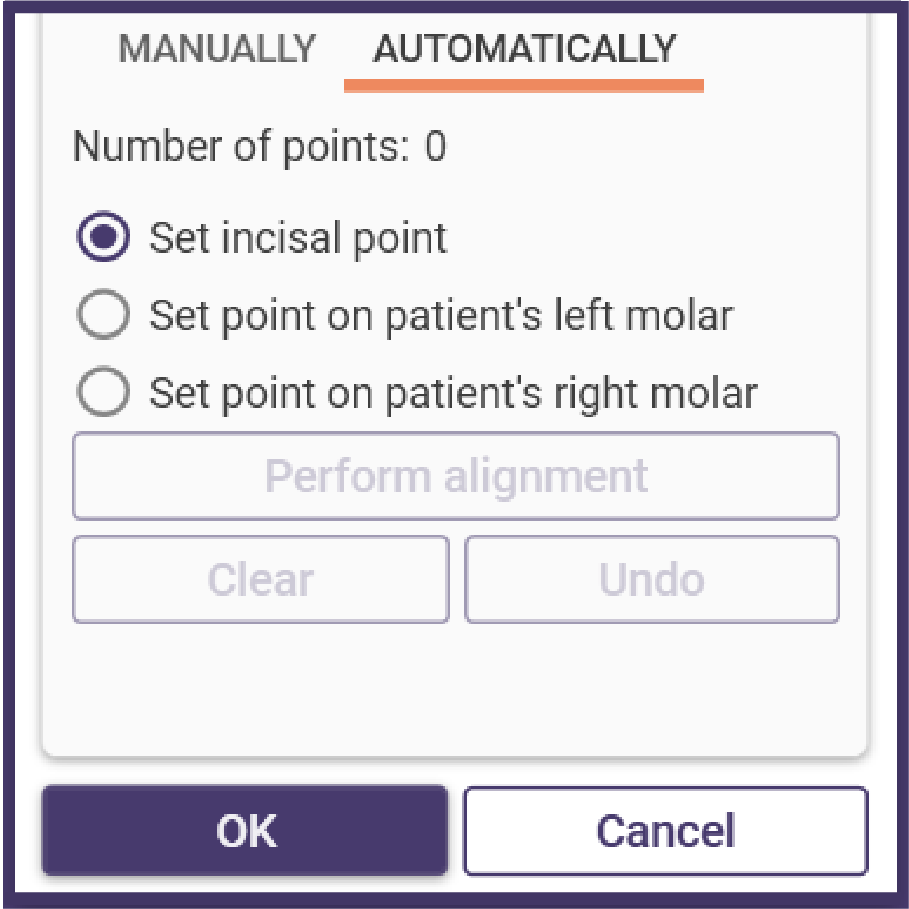Select the Set incisal point radio button

click(103, 236)
